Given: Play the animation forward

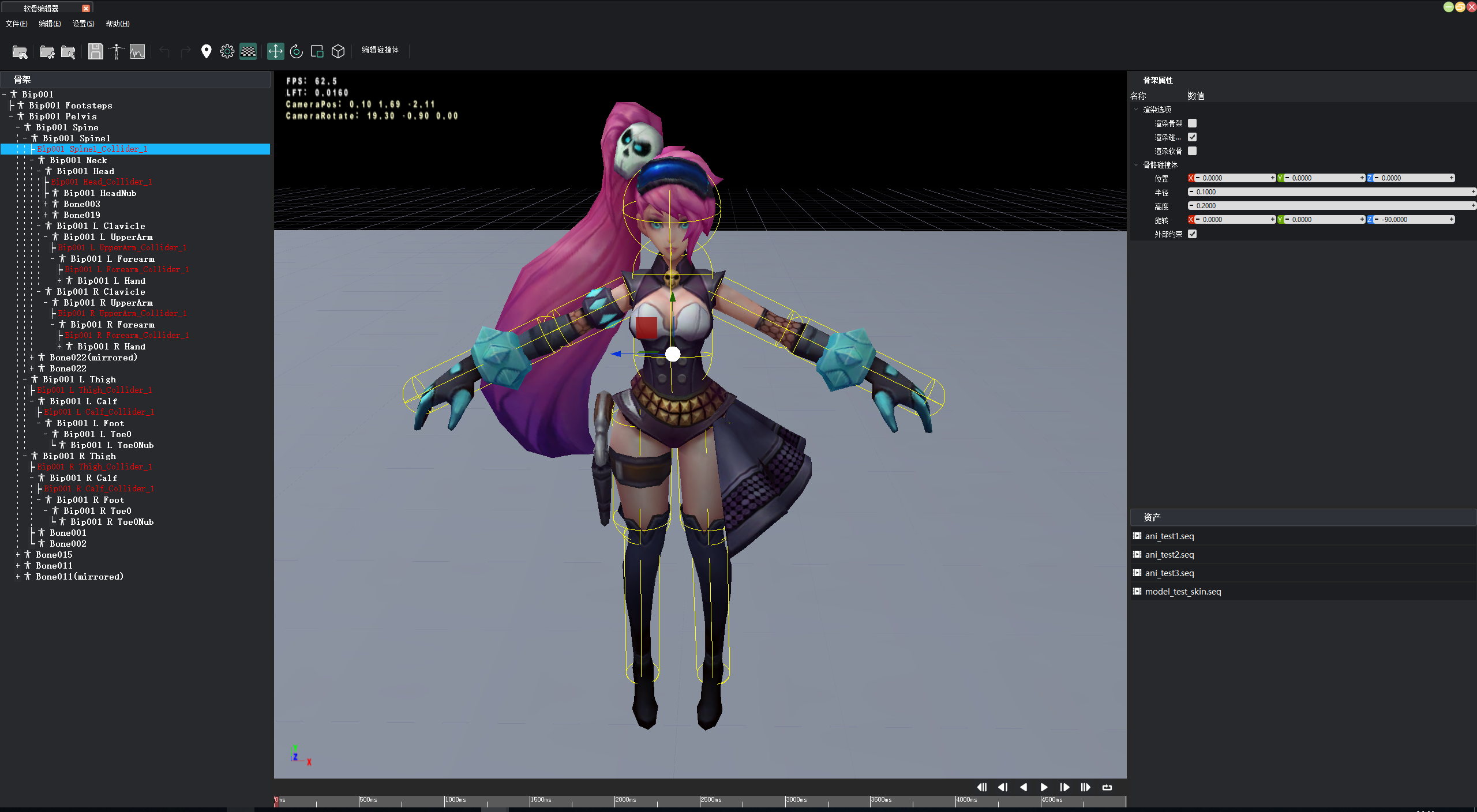Looking at the screenshot, I should point(1044,787).
